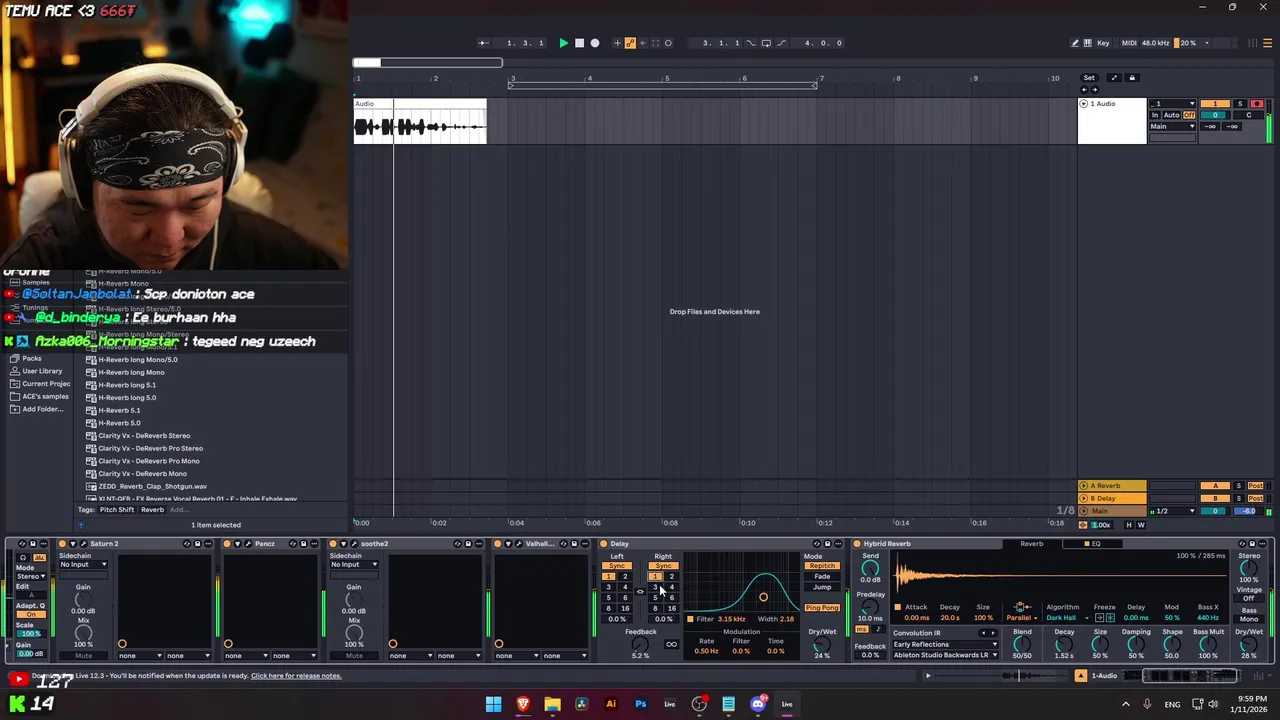The height and width of the screenshot is (720, 1280).
Task: Stop playback with the square Stop button
Action: [579, 43]
